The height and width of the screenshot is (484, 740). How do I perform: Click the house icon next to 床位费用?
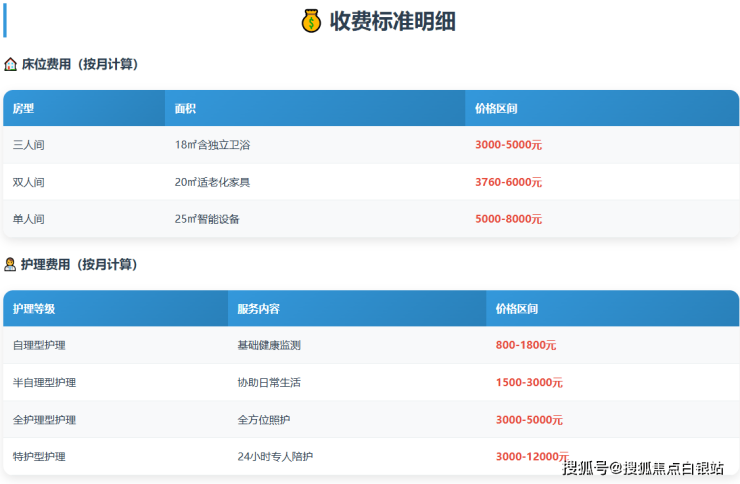(x=10, y=64)
